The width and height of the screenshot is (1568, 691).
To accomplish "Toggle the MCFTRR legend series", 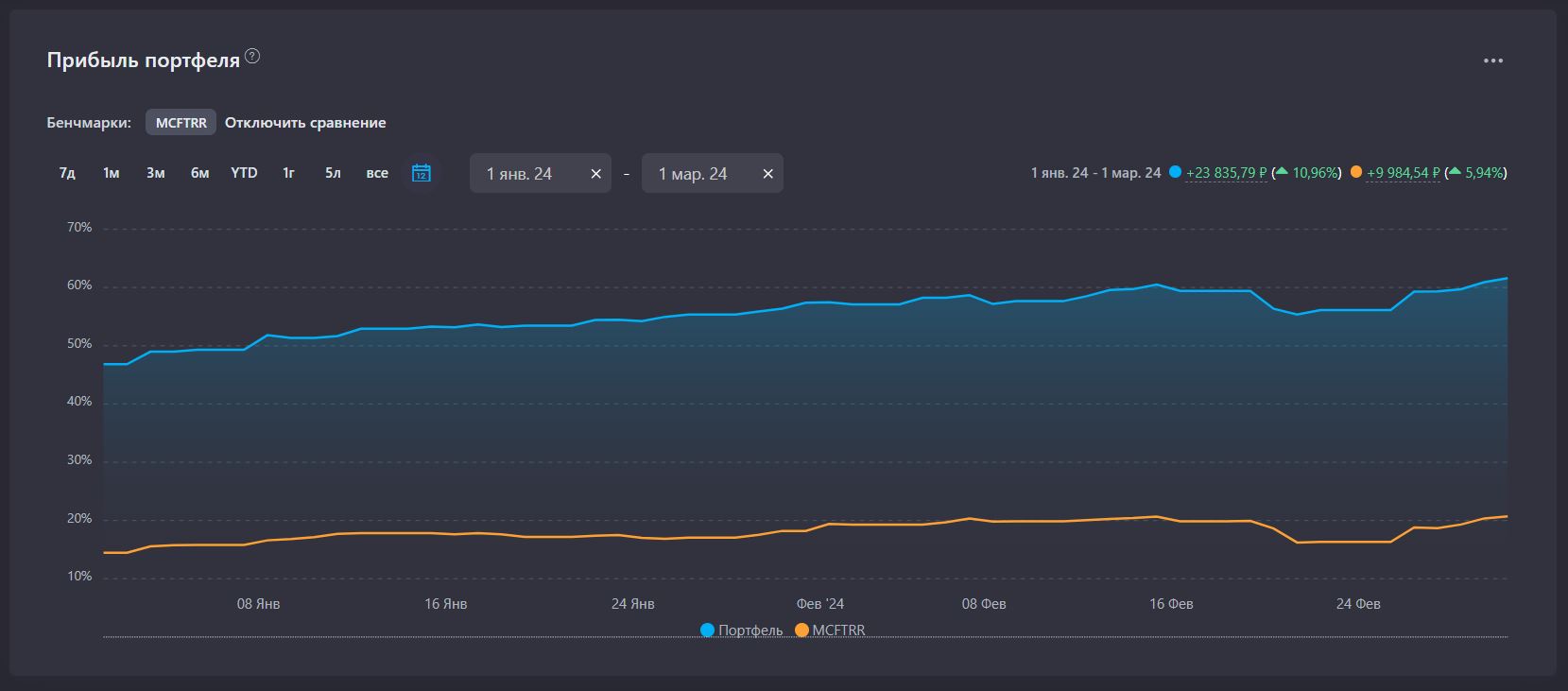I will point(830,631).
